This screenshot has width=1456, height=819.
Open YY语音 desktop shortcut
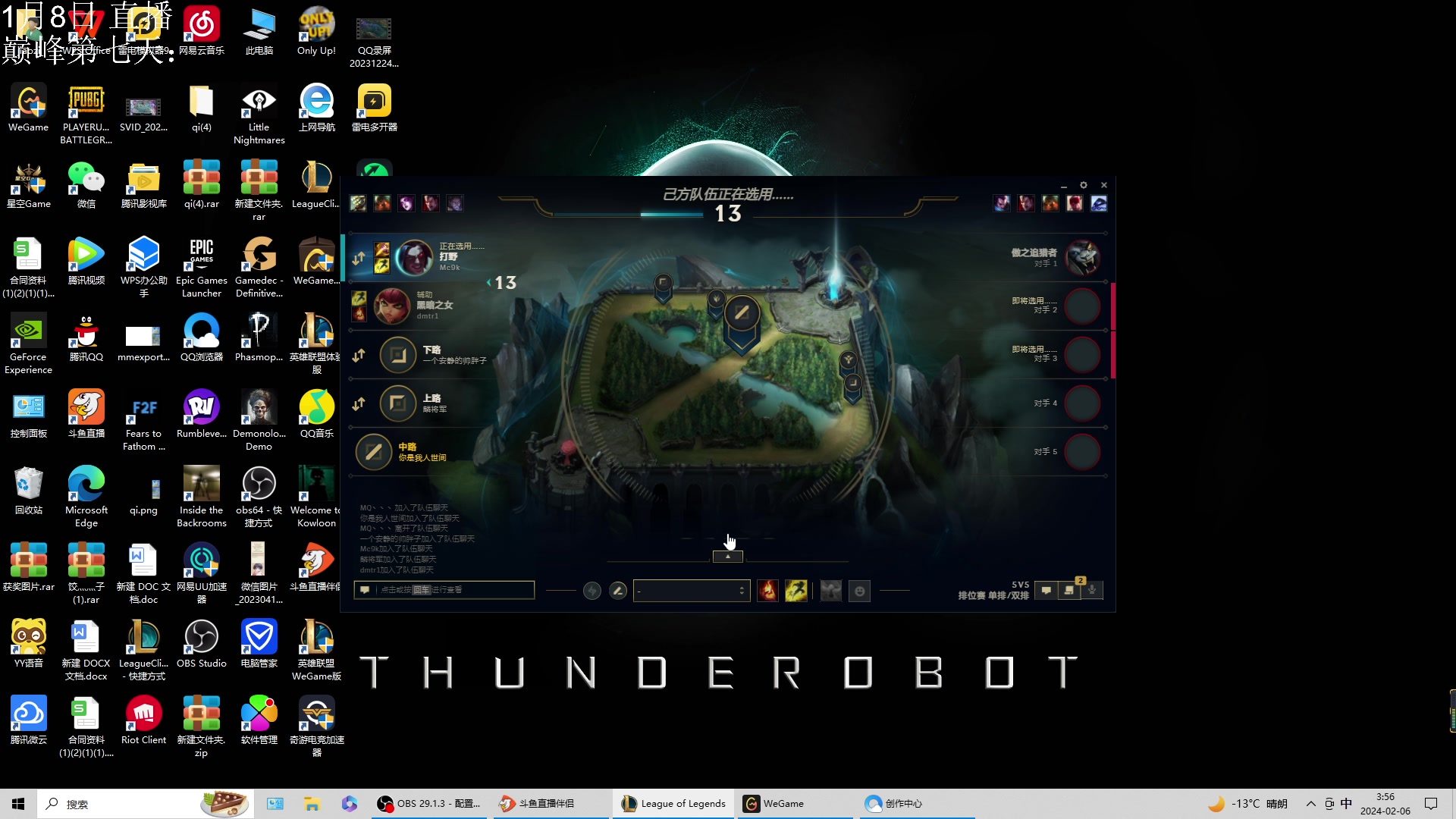coord(29,645)
